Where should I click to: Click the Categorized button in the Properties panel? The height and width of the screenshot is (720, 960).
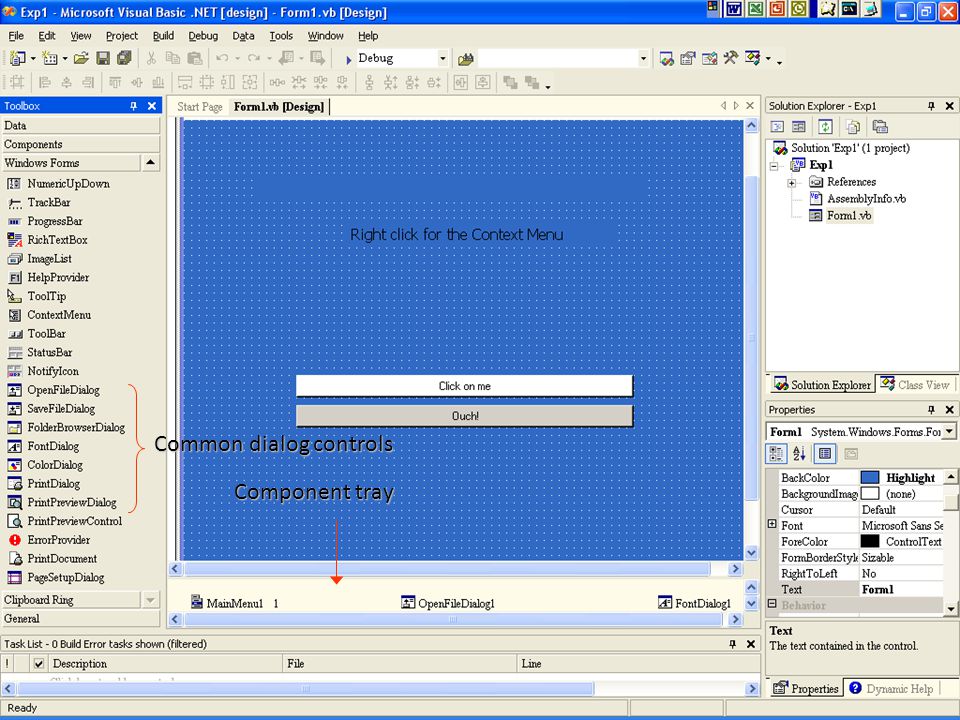[x=776, y=454]
